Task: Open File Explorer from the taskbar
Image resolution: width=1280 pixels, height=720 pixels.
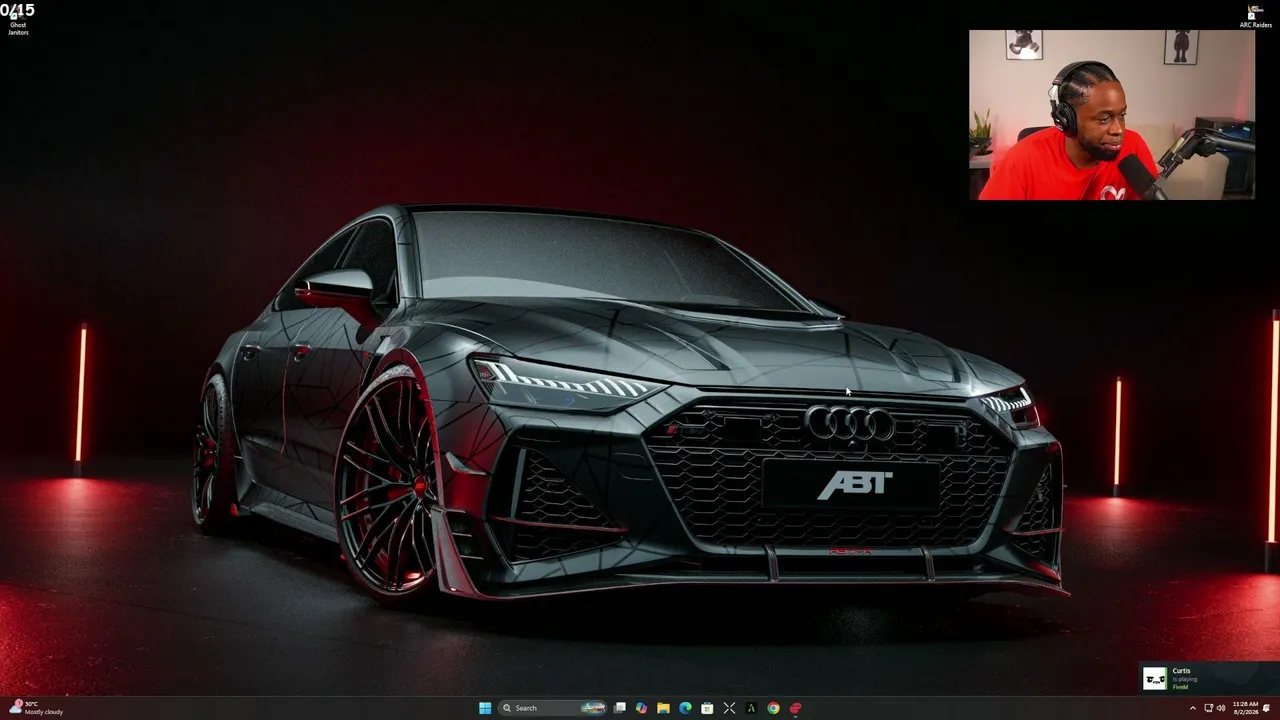Action: coord(663,708)
